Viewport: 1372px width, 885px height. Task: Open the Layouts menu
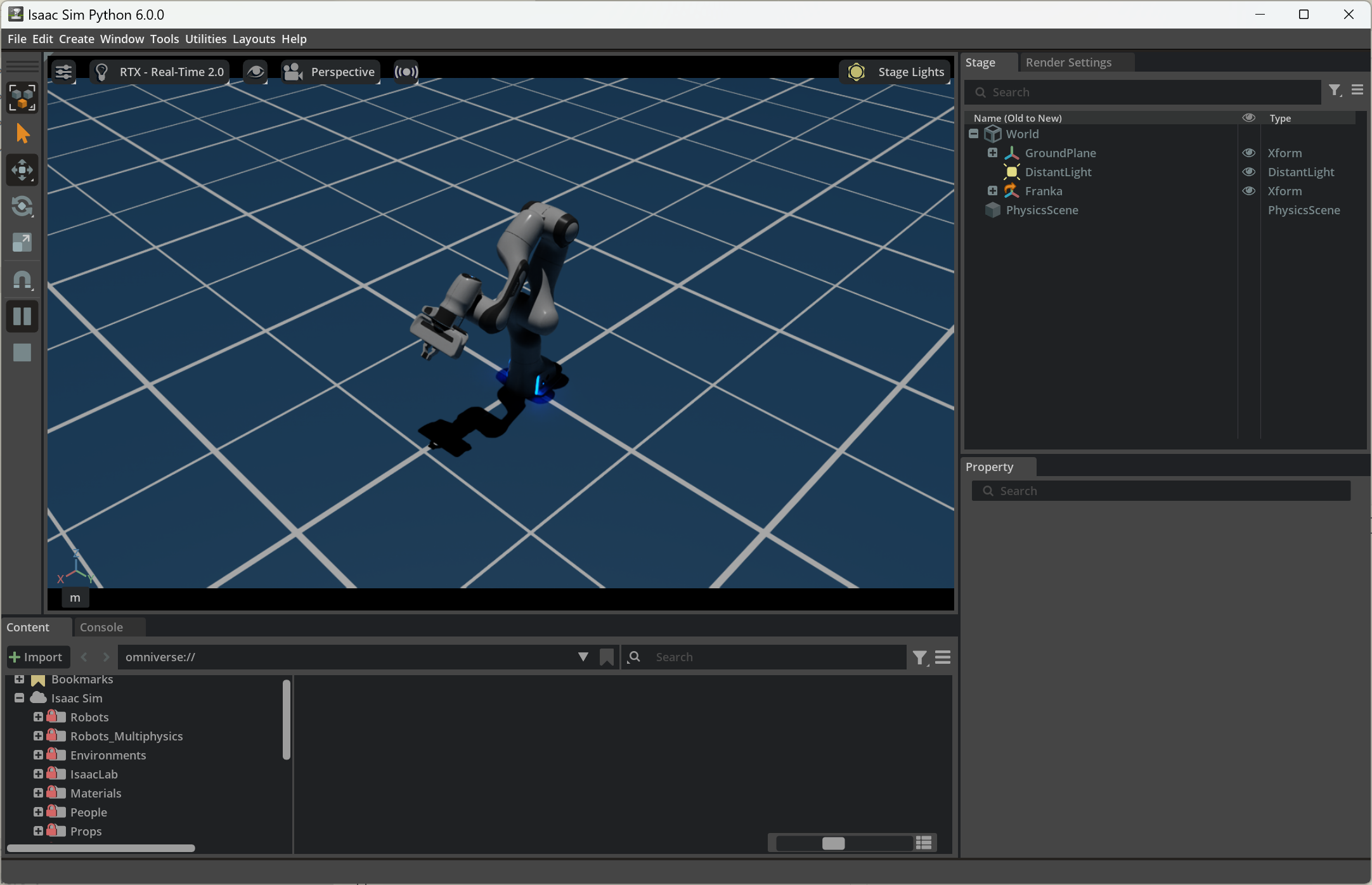[x=254, y=39]
